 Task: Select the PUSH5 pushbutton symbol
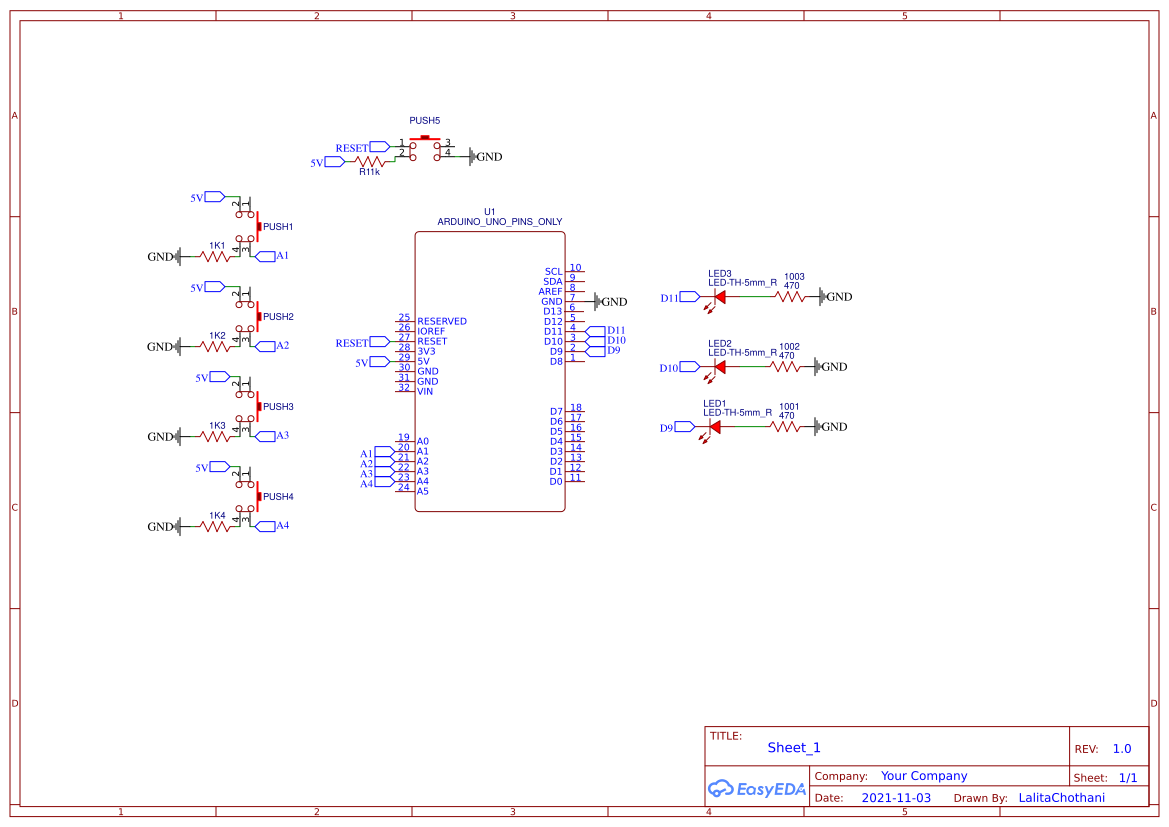(424, 146)
